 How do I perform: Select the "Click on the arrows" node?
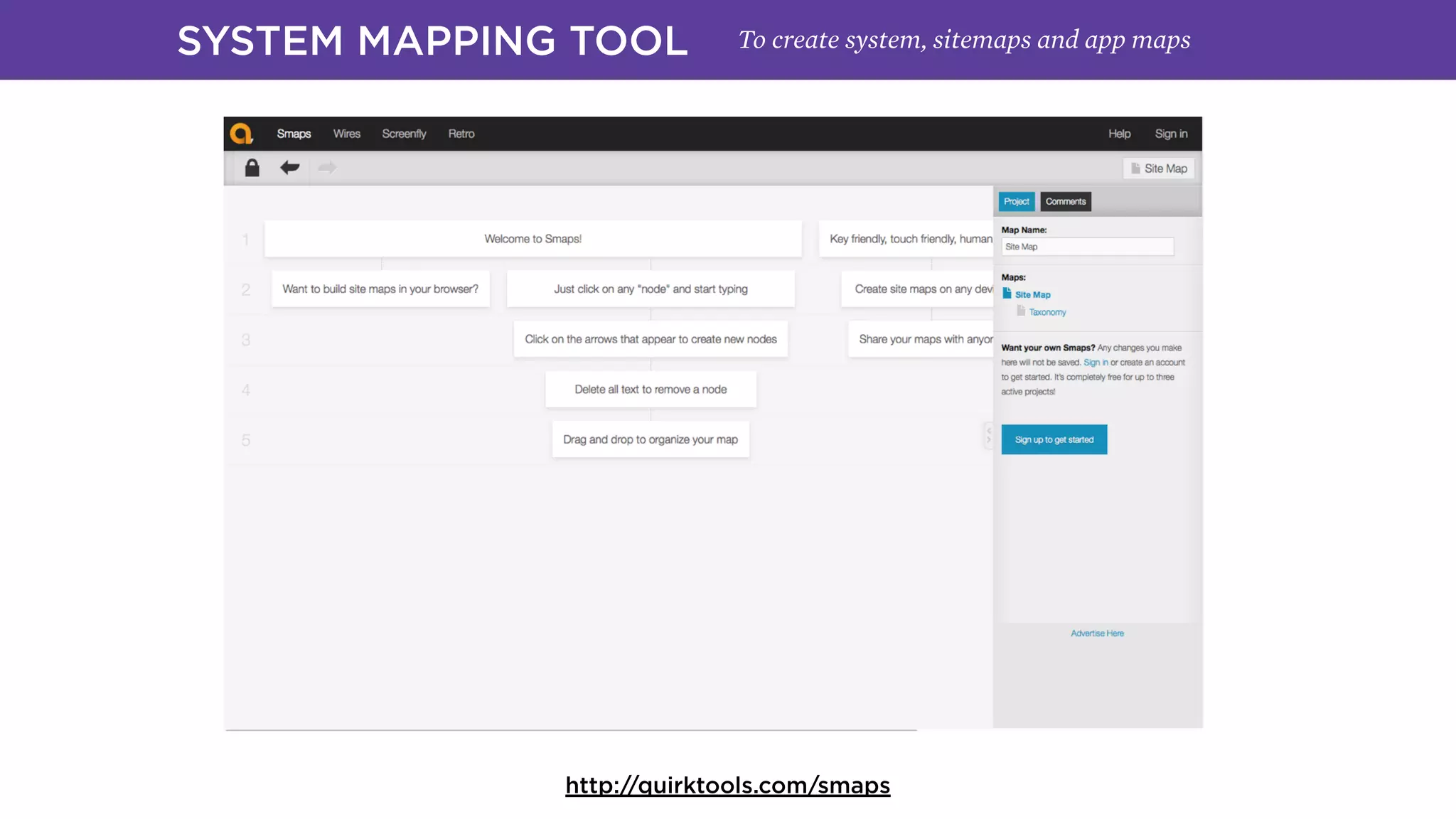pyautogui.click(x=651, y=339)
